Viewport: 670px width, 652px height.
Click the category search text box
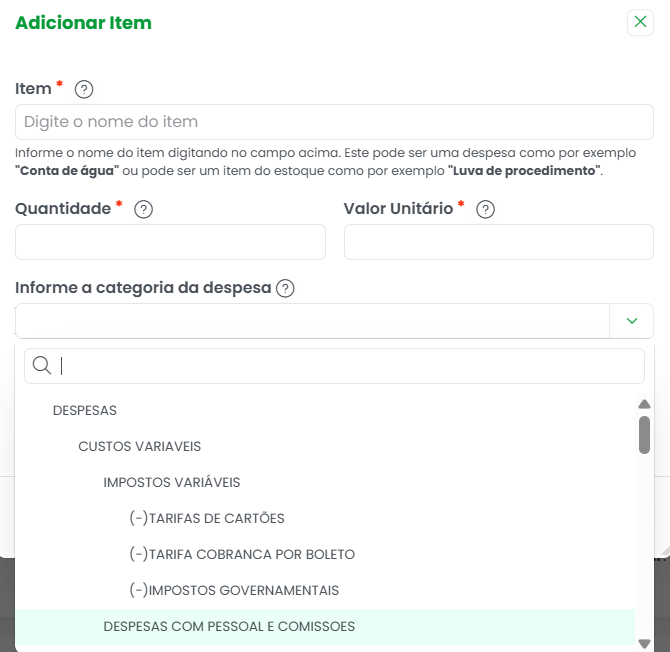[x=334, y=366]
